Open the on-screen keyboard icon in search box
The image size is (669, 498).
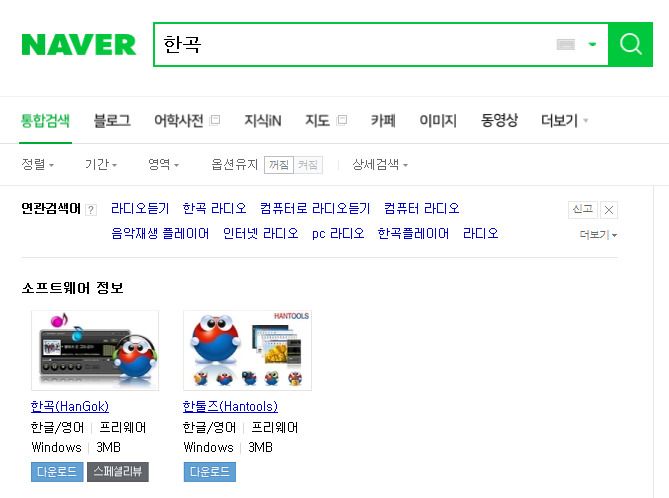[566, 44]
